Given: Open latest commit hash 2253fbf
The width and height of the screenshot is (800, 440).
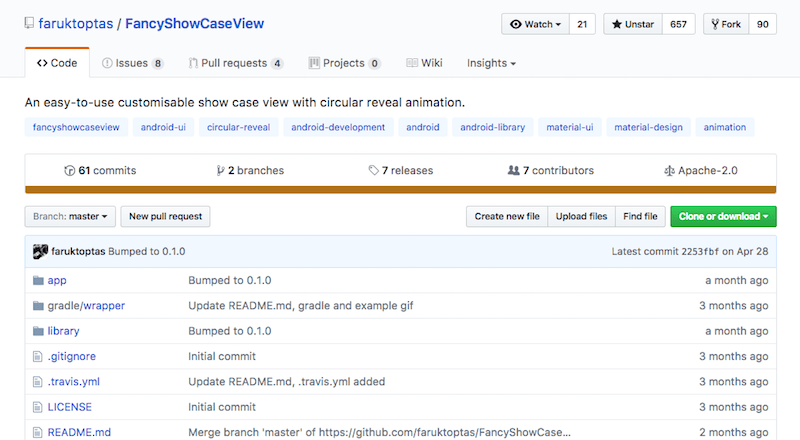Looking at the screenshot, I should tap(700, 251).
